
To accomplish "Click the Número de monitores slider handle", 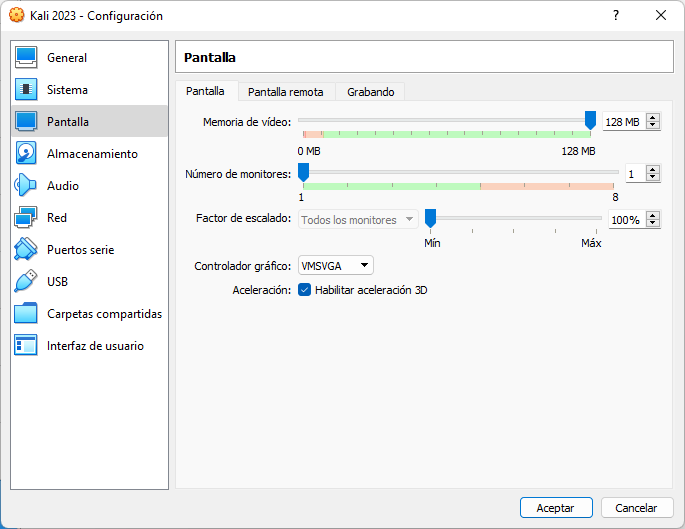I will pos(303,172).
